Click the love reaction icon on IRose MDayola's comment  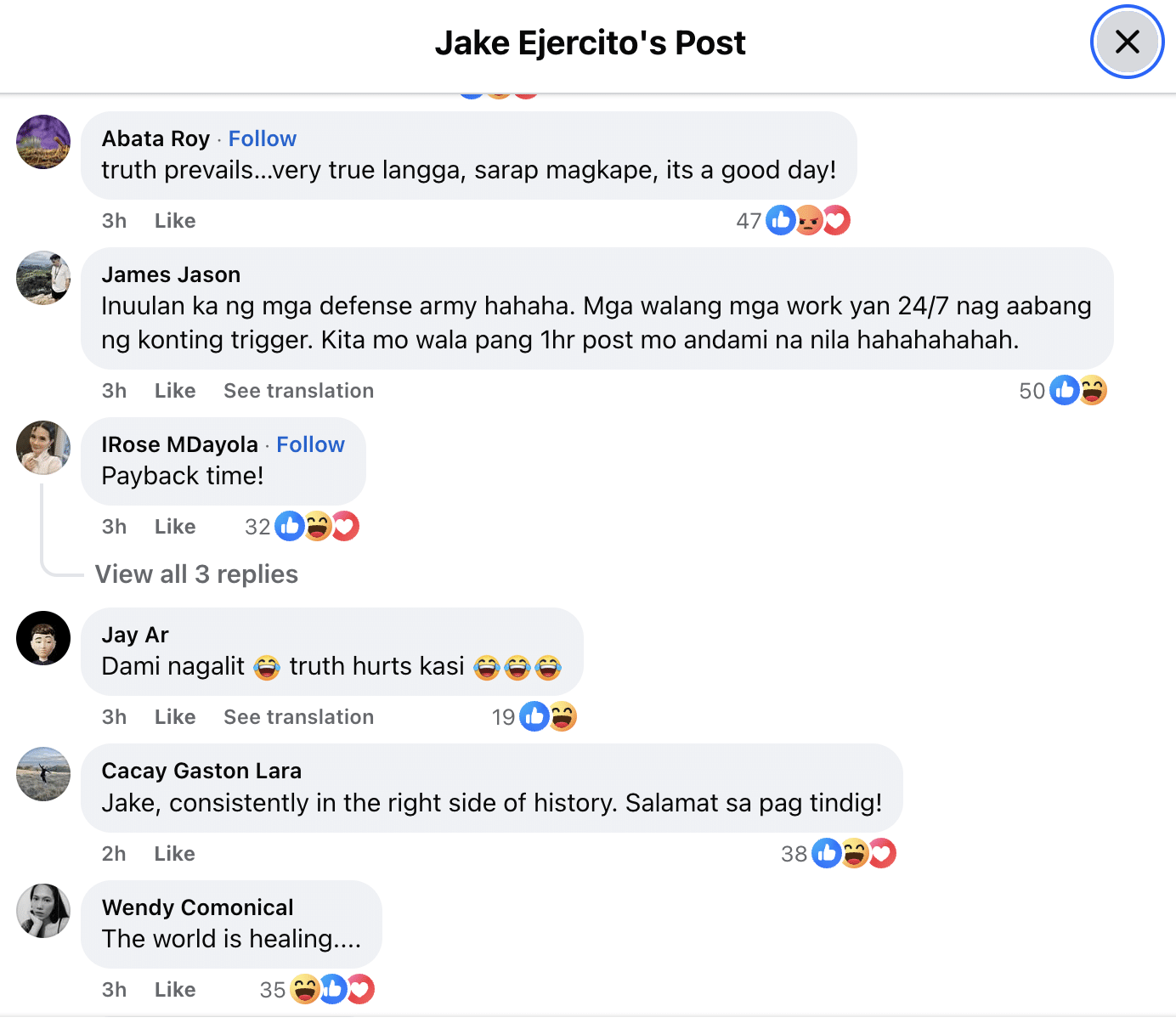pos(344,526)
